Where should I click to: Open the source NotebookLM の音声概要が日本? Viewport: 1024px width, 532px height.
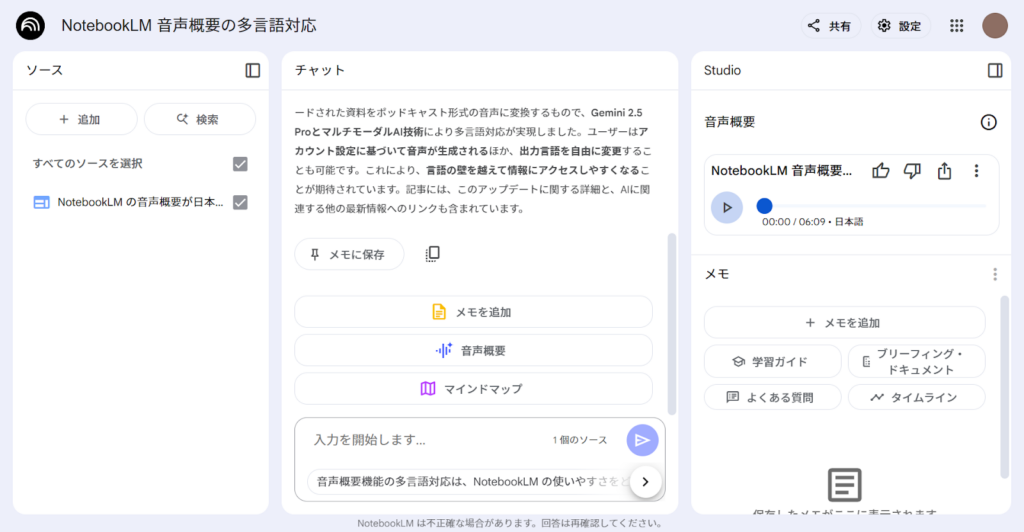click(140, 202)
